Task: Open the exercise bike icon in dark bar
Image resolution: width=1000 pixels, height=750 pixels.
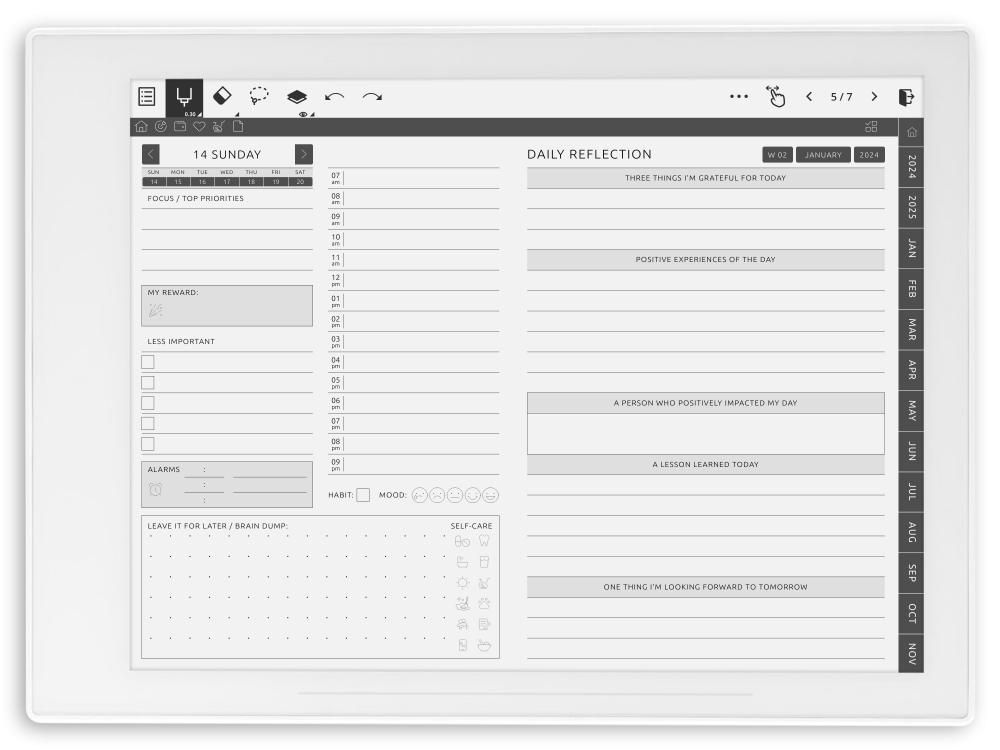Action: click(x=219, y=126)
